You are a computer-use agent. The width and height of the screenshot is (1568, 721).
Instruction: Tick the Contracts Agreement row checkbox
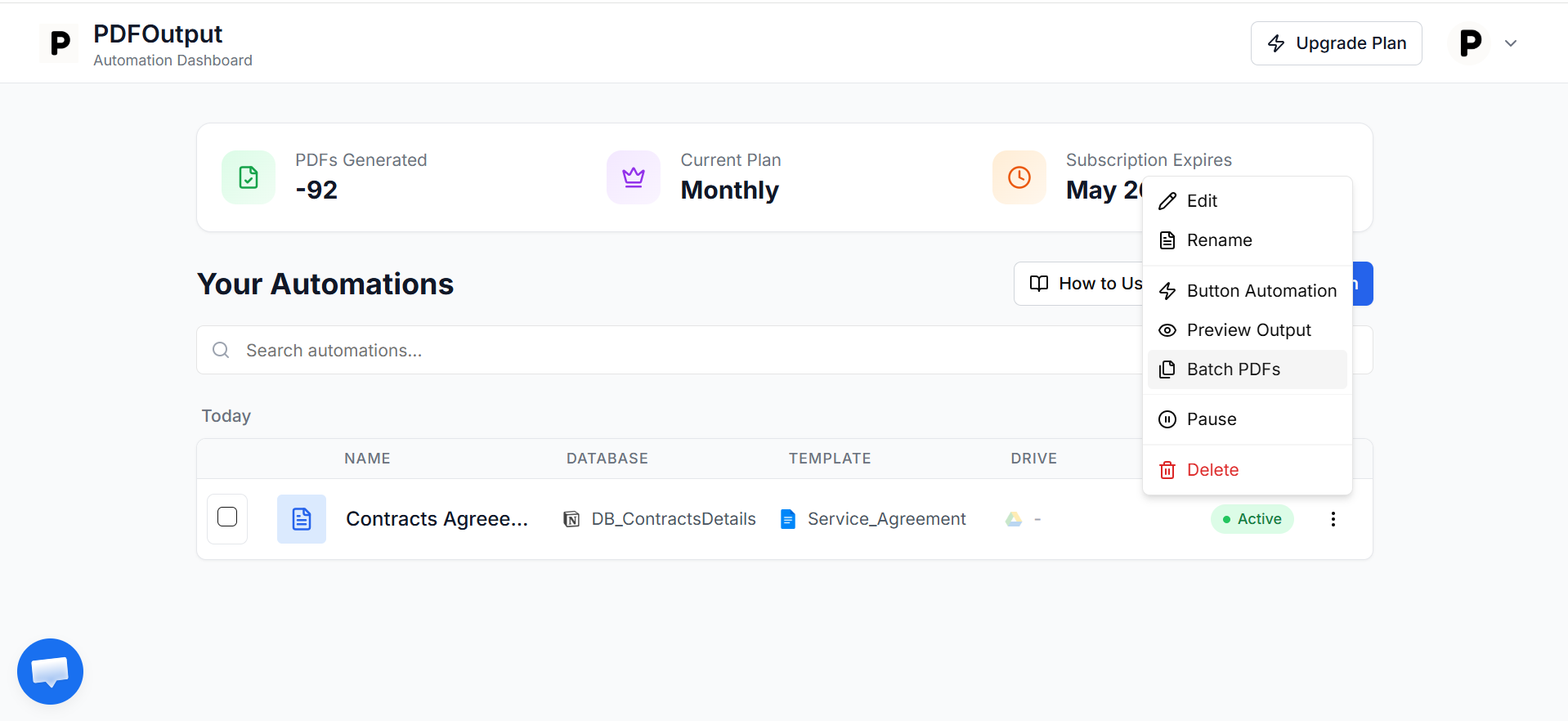tap(227, 517)
